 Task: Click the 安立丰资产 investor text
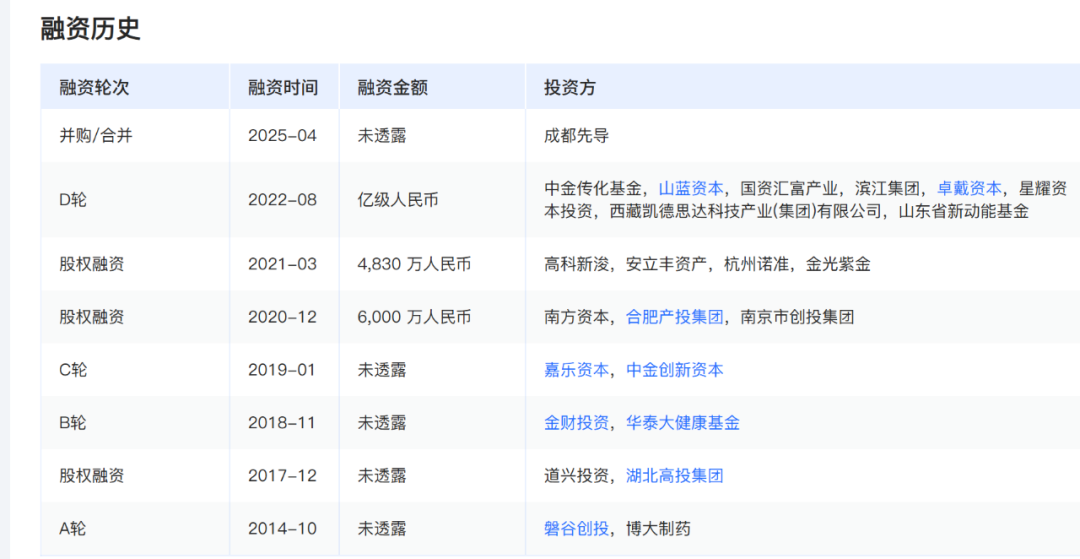pyautogui.click(x=667, y=264)
